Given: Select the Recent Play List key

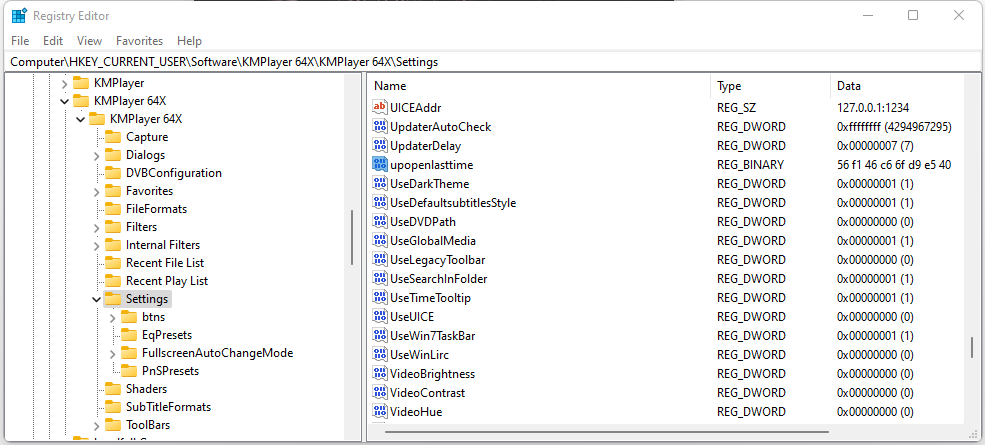Looking at the screenshot, I should click(166, 281).
